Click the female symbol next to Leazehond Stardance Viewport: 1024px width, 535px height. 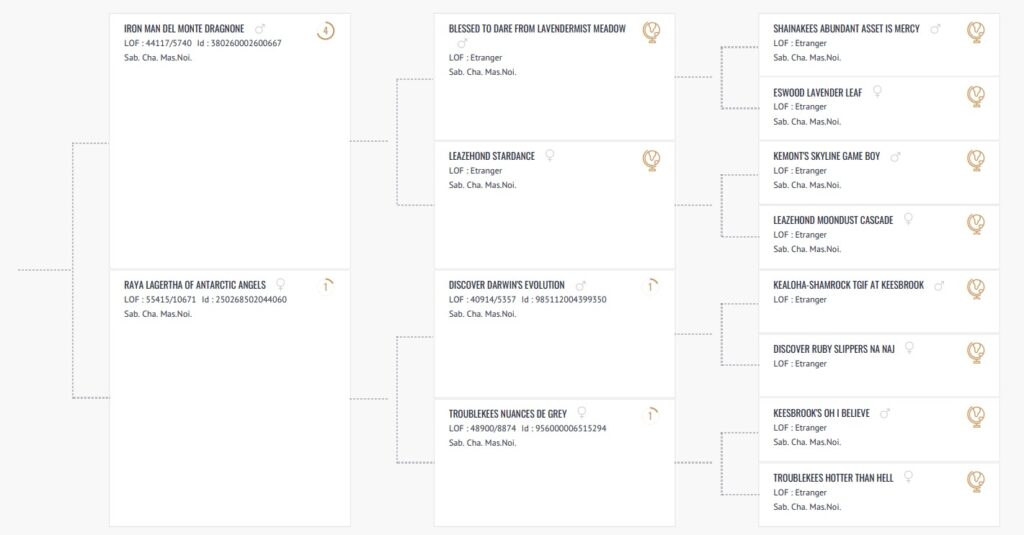pyautogui.click(x=550, y=155)
